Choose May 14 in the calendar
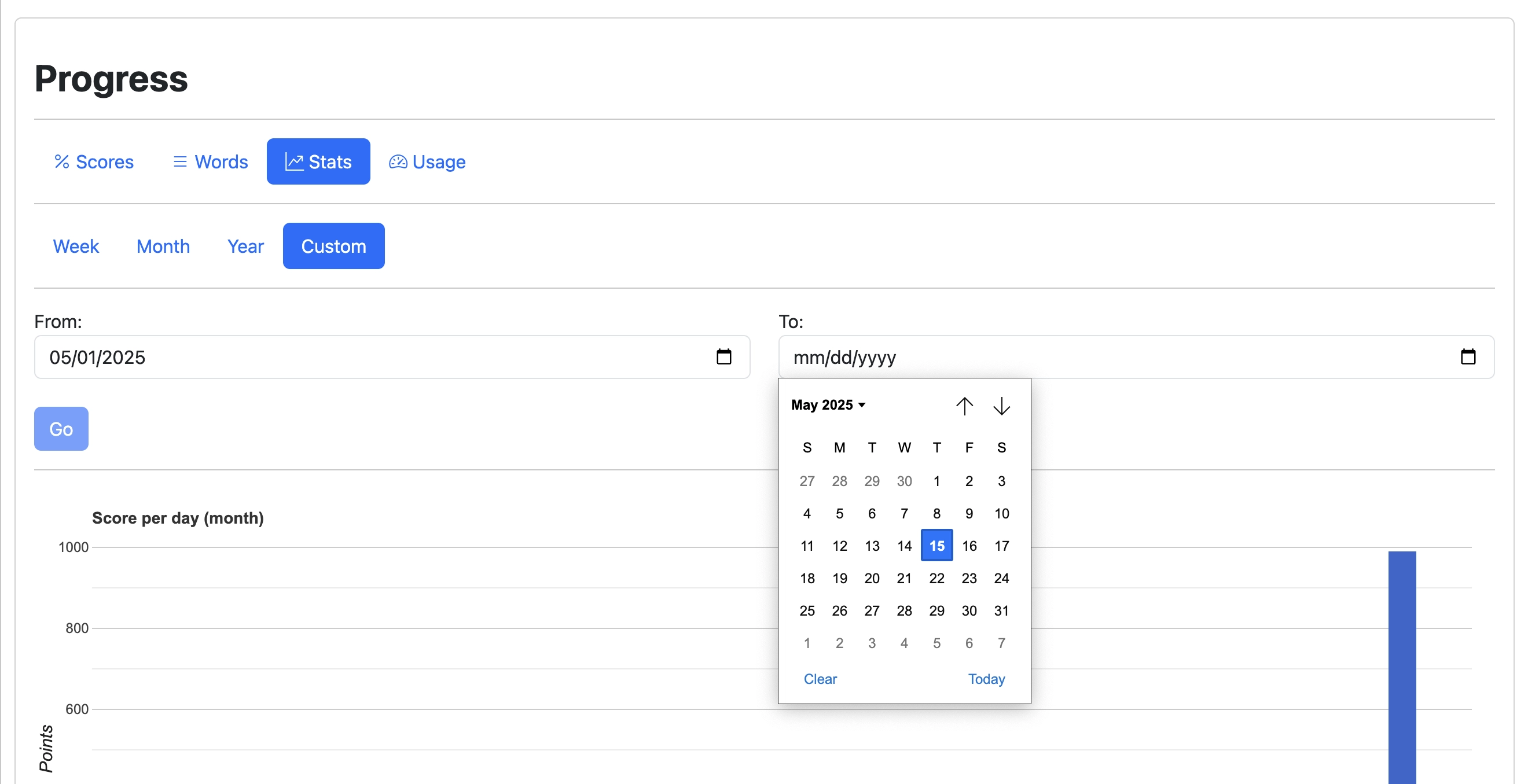Image resolution: width=1528 pixels, height=784 pixels. (x=904, y=546)
